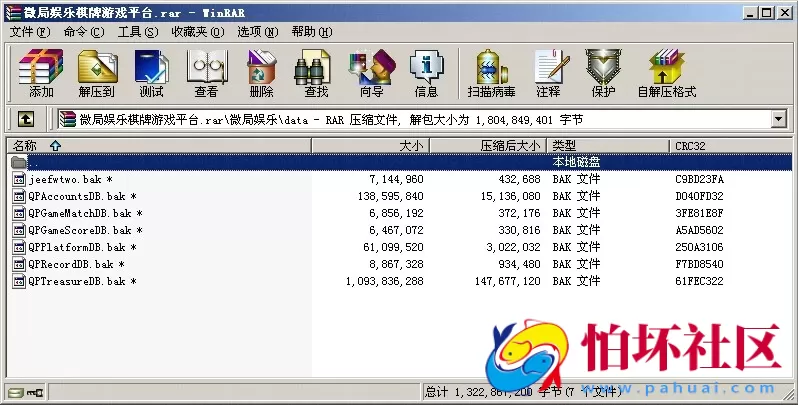Click the QPRecordDB.bak file icon
Image resolution: width=798 pixels, height=405 pixels.
click(19, 264)
